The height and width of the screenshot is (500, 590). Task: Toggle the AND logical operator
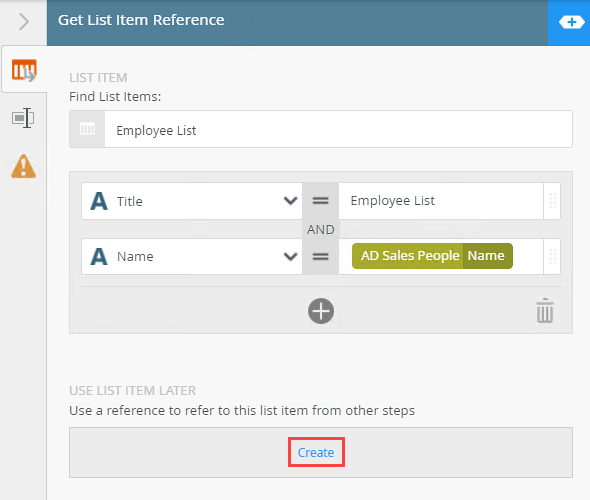[320, 229]
